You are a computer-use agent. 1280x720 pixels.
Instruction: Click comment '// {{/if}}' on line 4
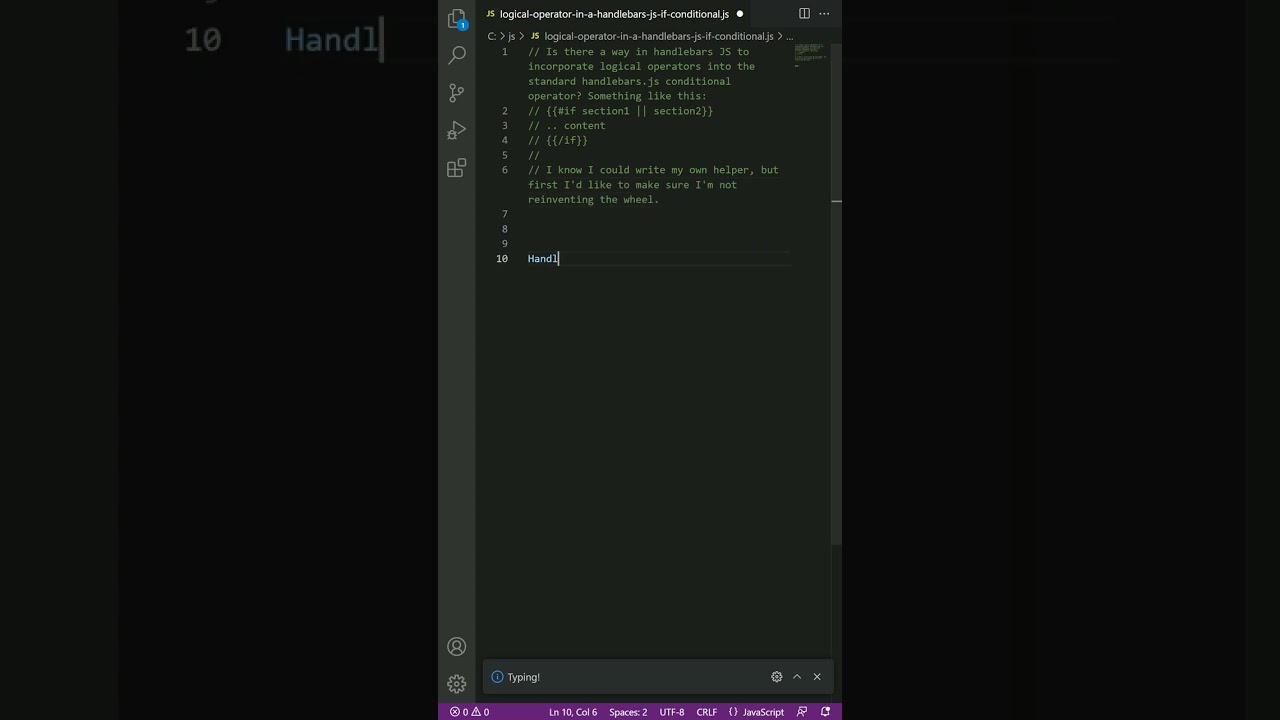558,141
